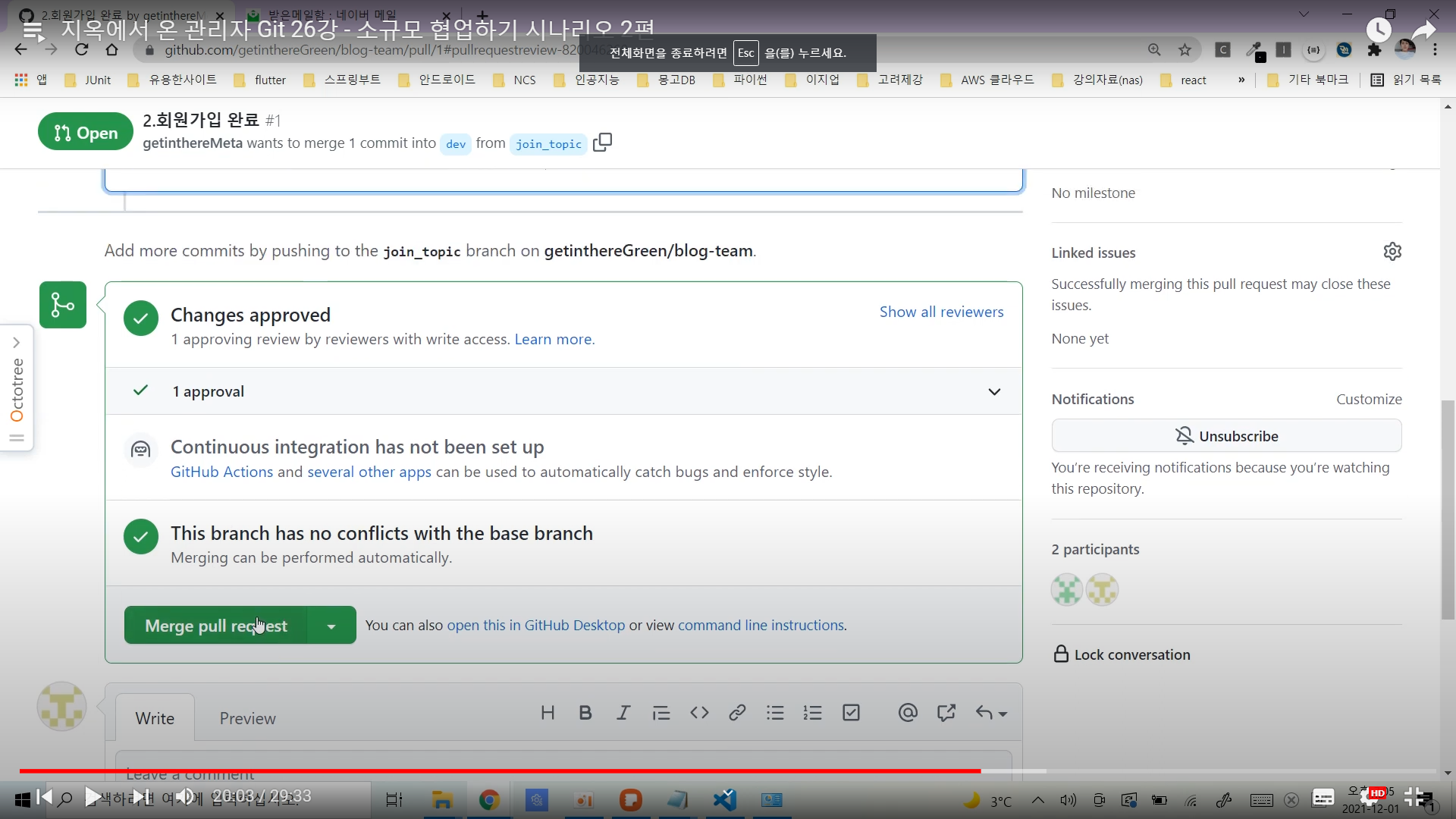
Task: Open the JUnit bookmarks folder
Action: pos(88,80)
